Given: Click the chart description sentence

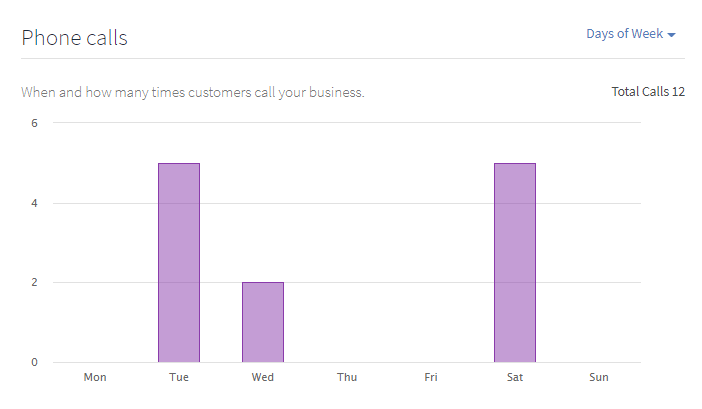Looking at the screenshot, I should [x=193, y=93].
